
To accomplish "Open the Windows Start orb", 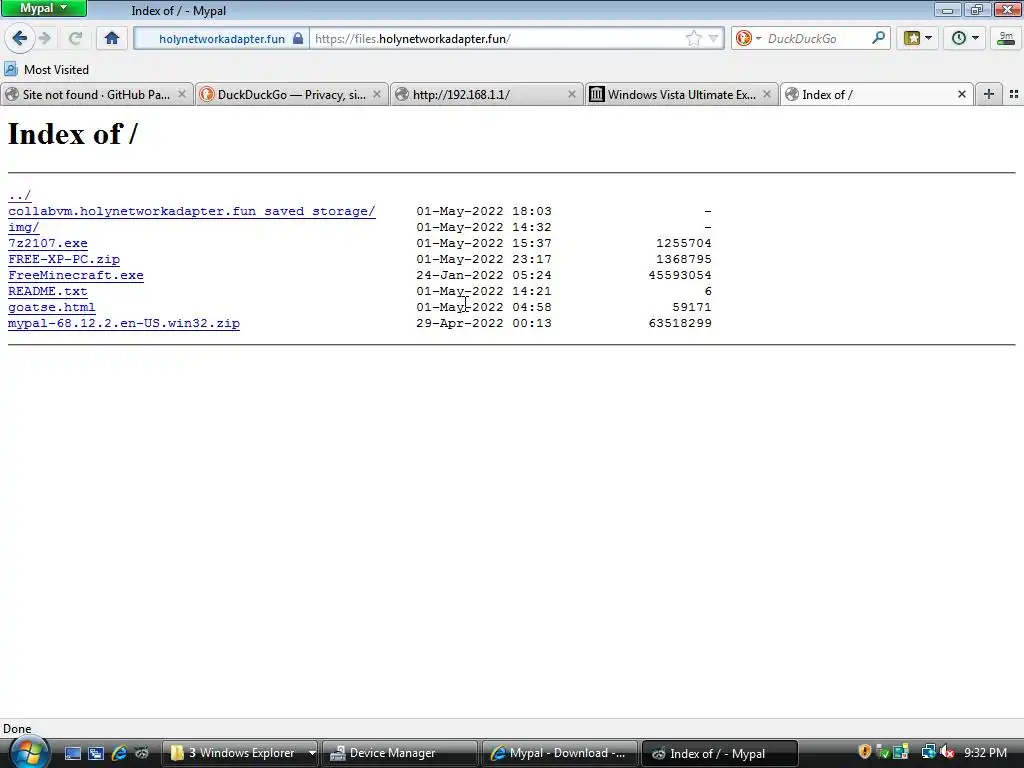I will point(29,752).
